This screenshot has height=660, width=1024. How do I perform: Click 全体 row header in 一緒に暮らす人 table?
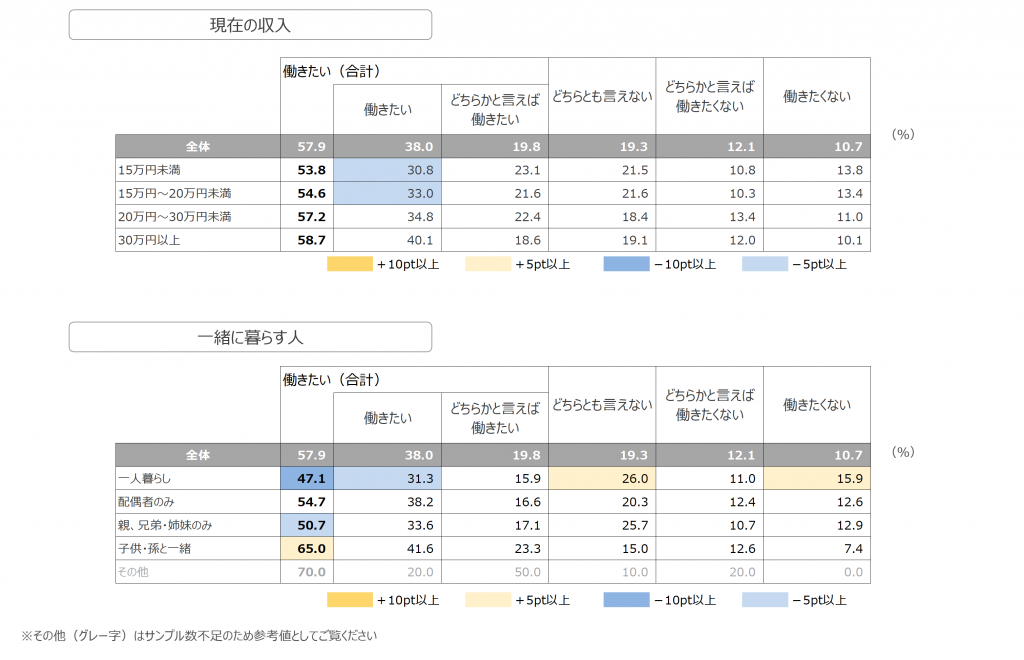pos(198,455)
